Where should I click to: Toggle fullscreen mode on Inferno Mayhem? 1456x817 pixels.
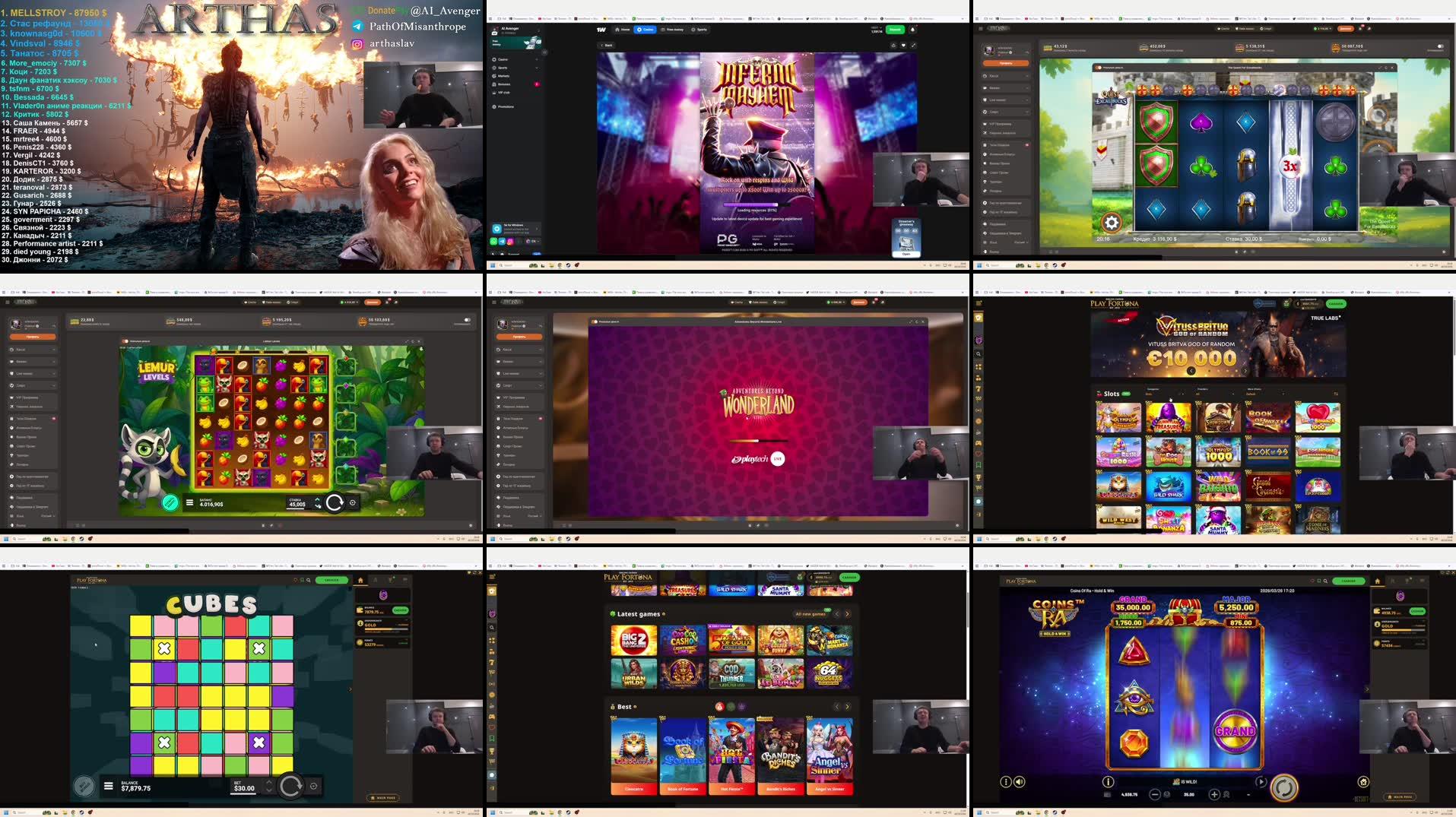pyautogui.click(x=913, y=45)
